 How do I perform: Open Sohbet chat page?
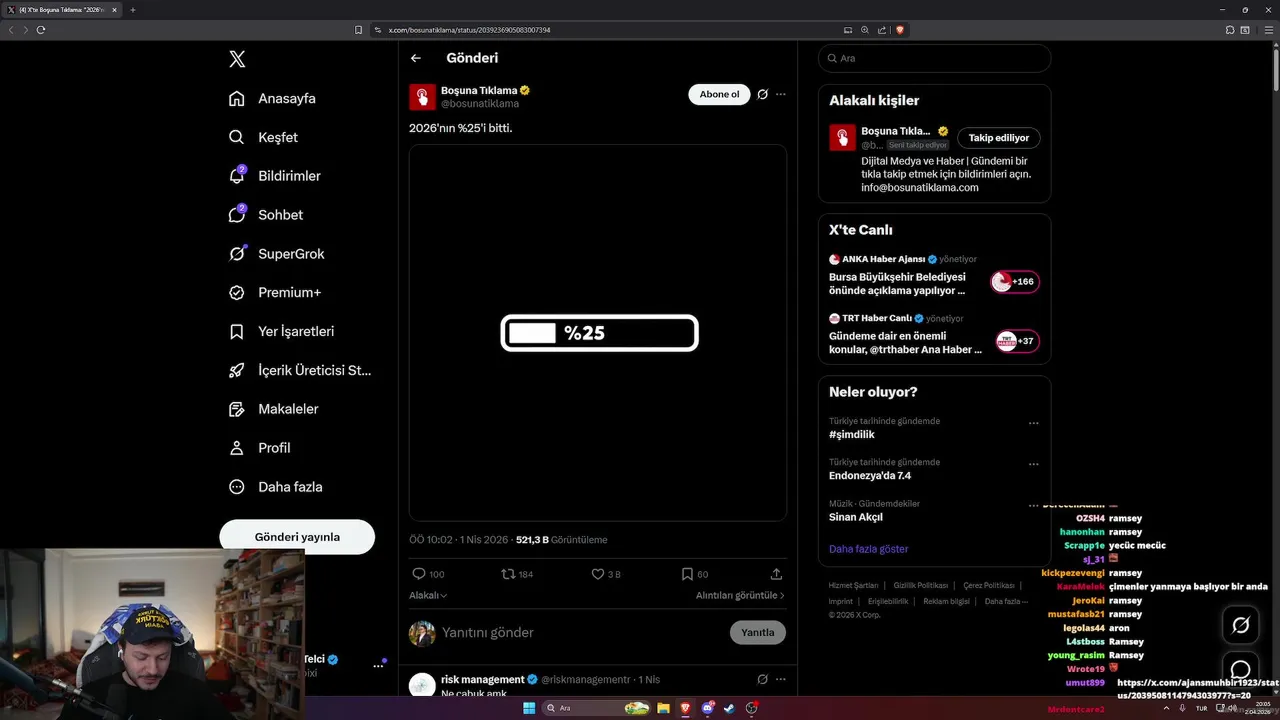(x=265, y=215)
